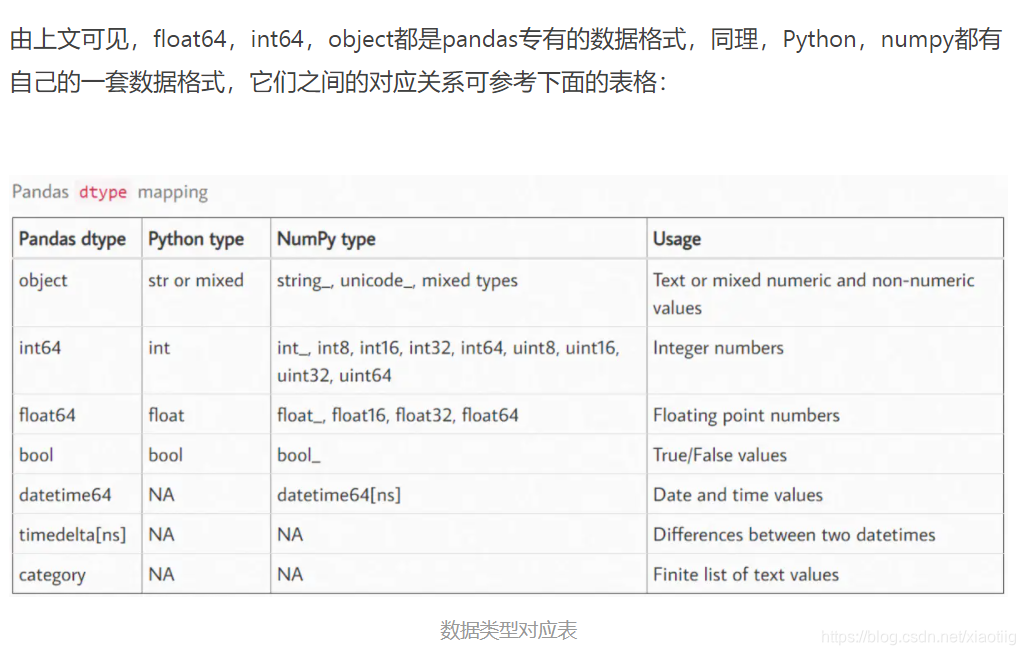Click the 'int' Python type cell

click(x=206, y=361)
